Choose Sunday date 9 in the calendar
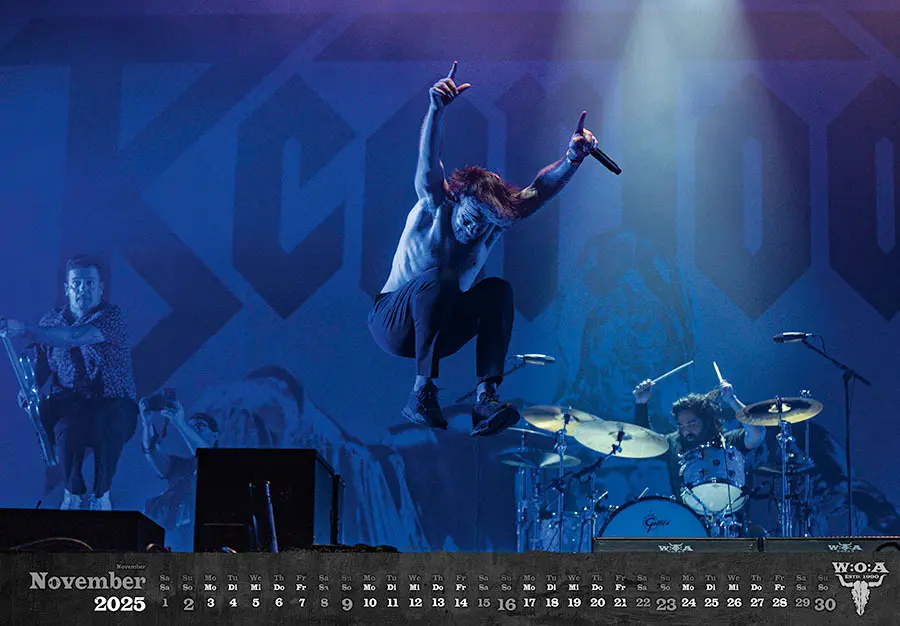 pyautogui.click(x=347, y=604)
